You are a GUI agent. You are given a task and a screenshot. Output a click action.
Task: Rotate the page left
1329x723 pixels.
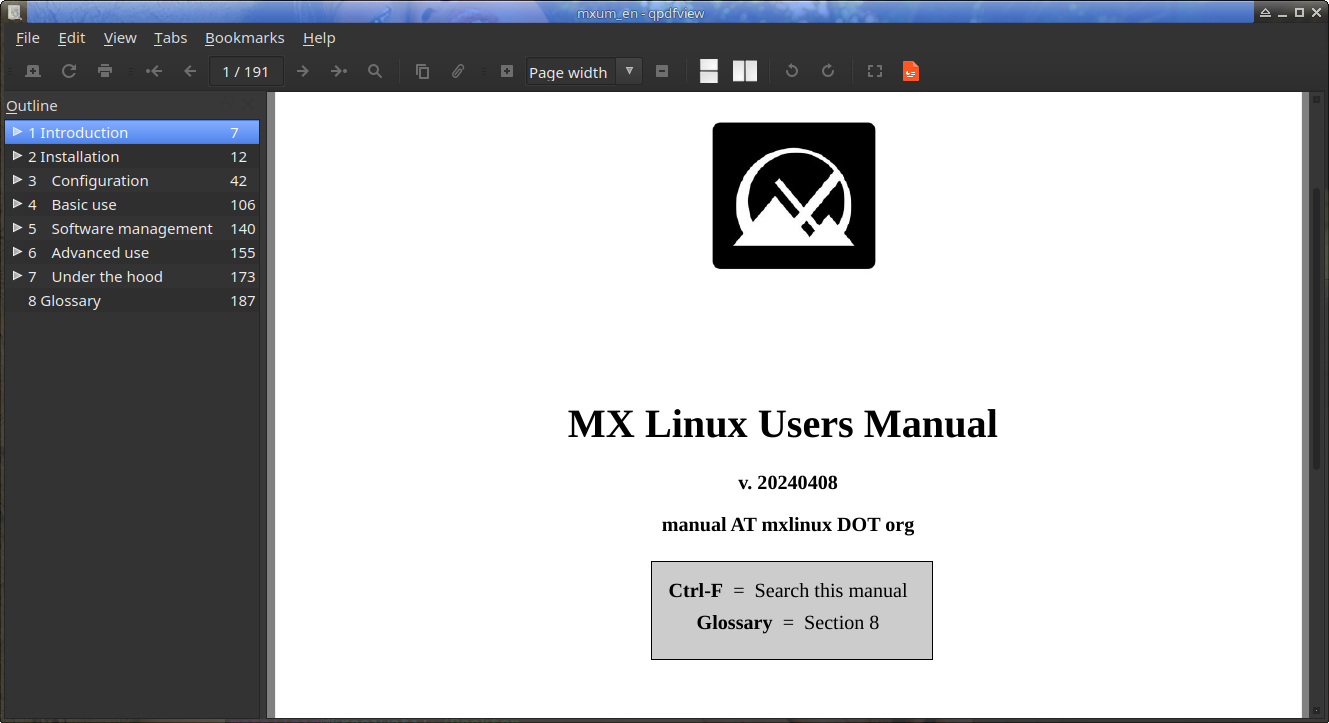coord(792,71)
